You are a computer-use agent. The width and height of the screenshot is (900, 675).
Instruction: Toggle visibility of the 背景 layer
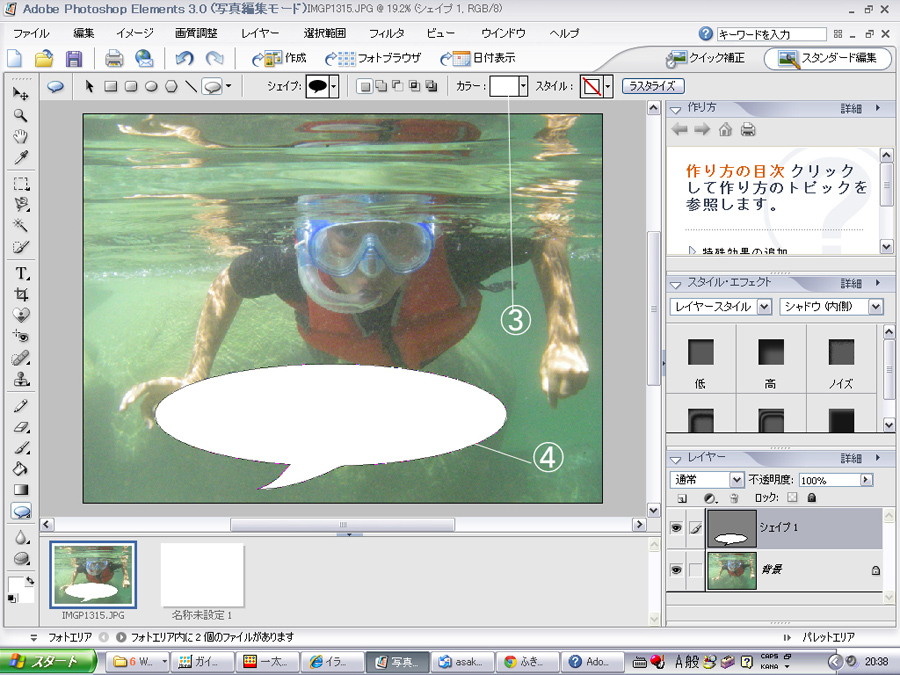tap(676, 570)
